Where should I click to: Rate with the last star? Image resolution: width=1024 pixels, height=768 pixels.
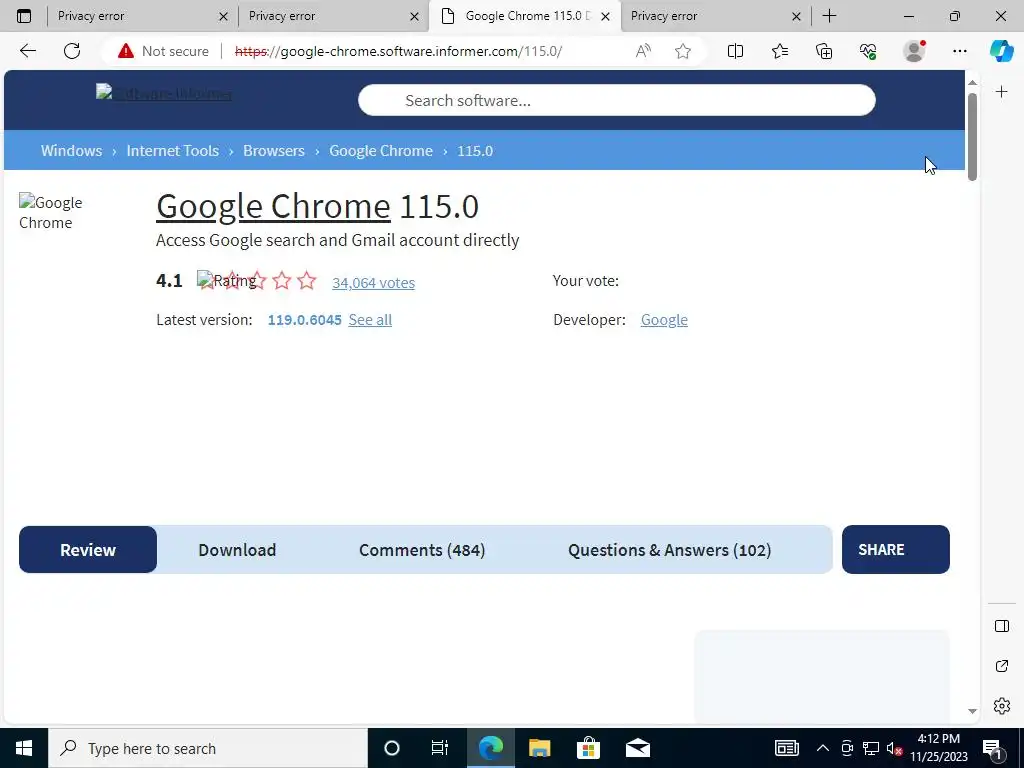306,281
